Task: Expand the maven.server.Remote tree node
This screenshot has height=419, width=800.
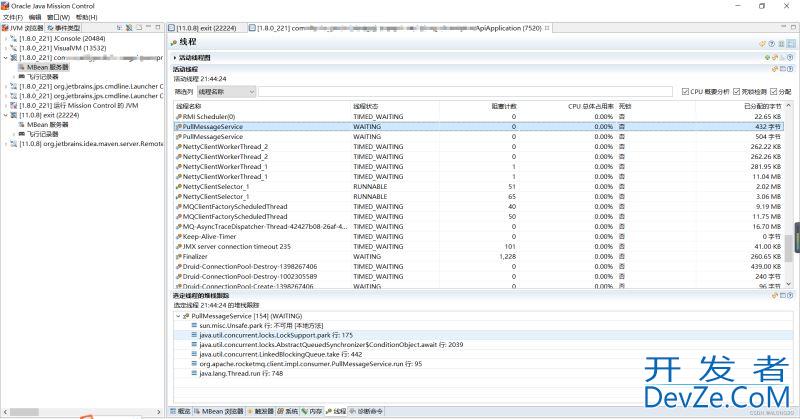Action: (6, 144)
